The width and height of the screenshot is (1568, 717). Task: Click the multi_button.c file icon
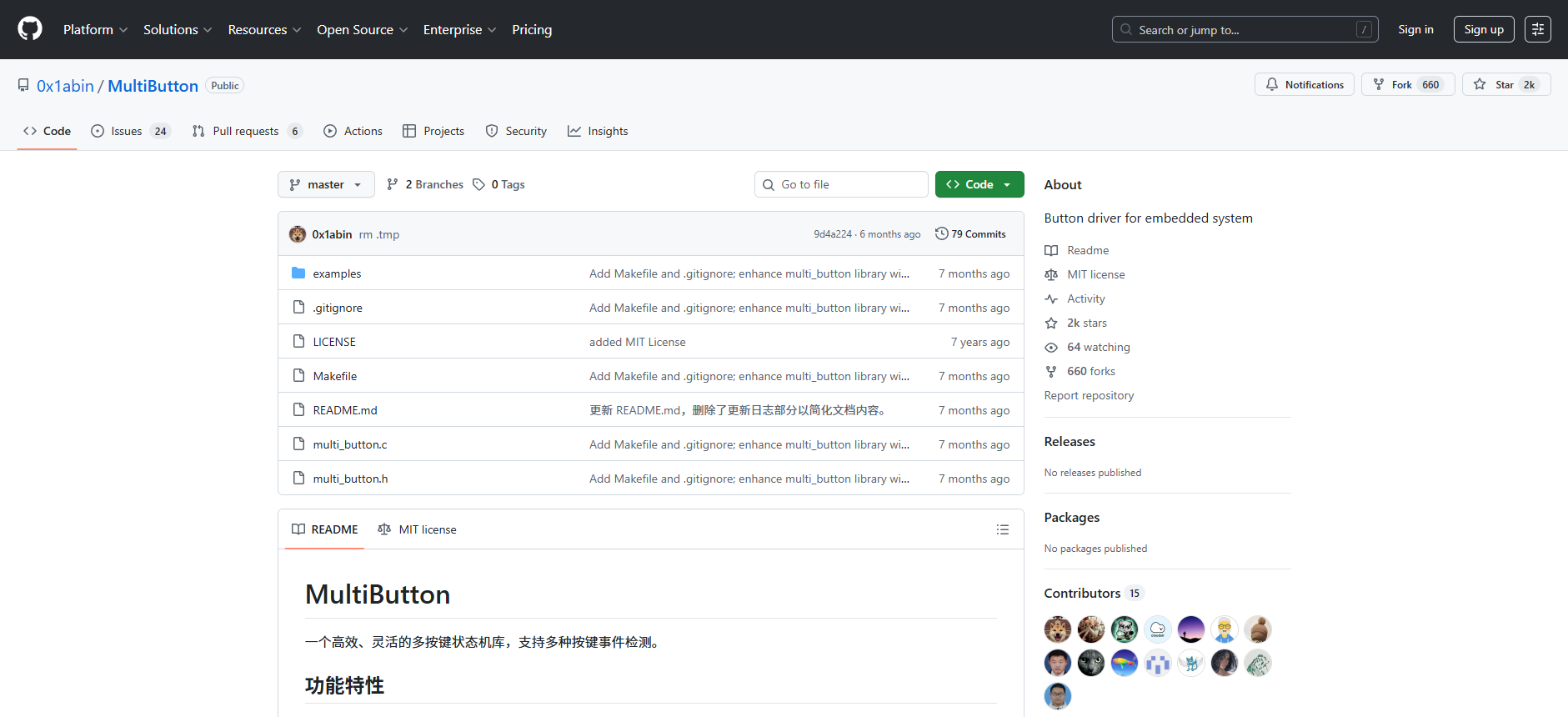point(298,444)
